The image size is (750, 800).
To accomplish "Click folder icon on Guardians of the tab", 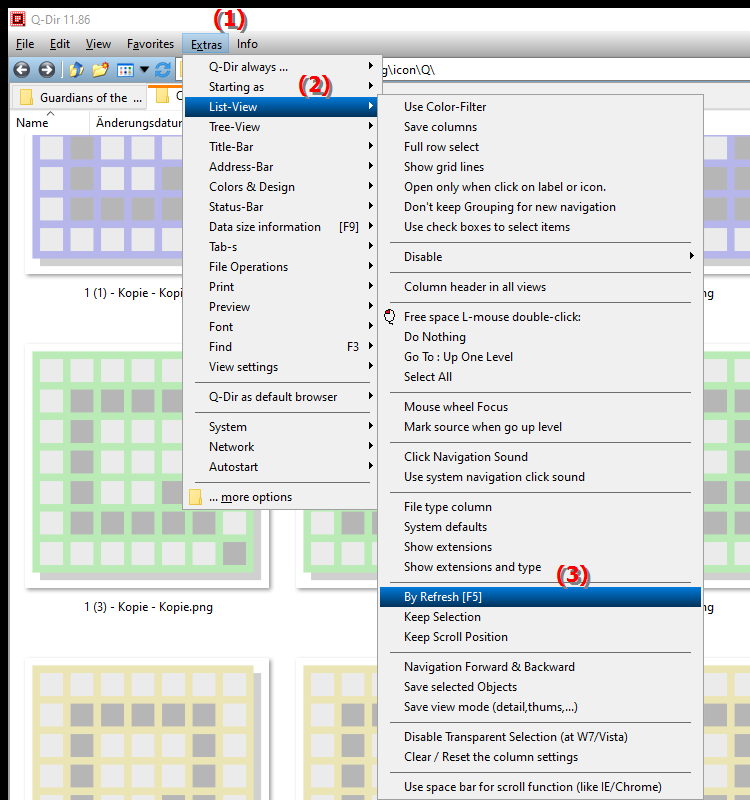I will point(26,97).
